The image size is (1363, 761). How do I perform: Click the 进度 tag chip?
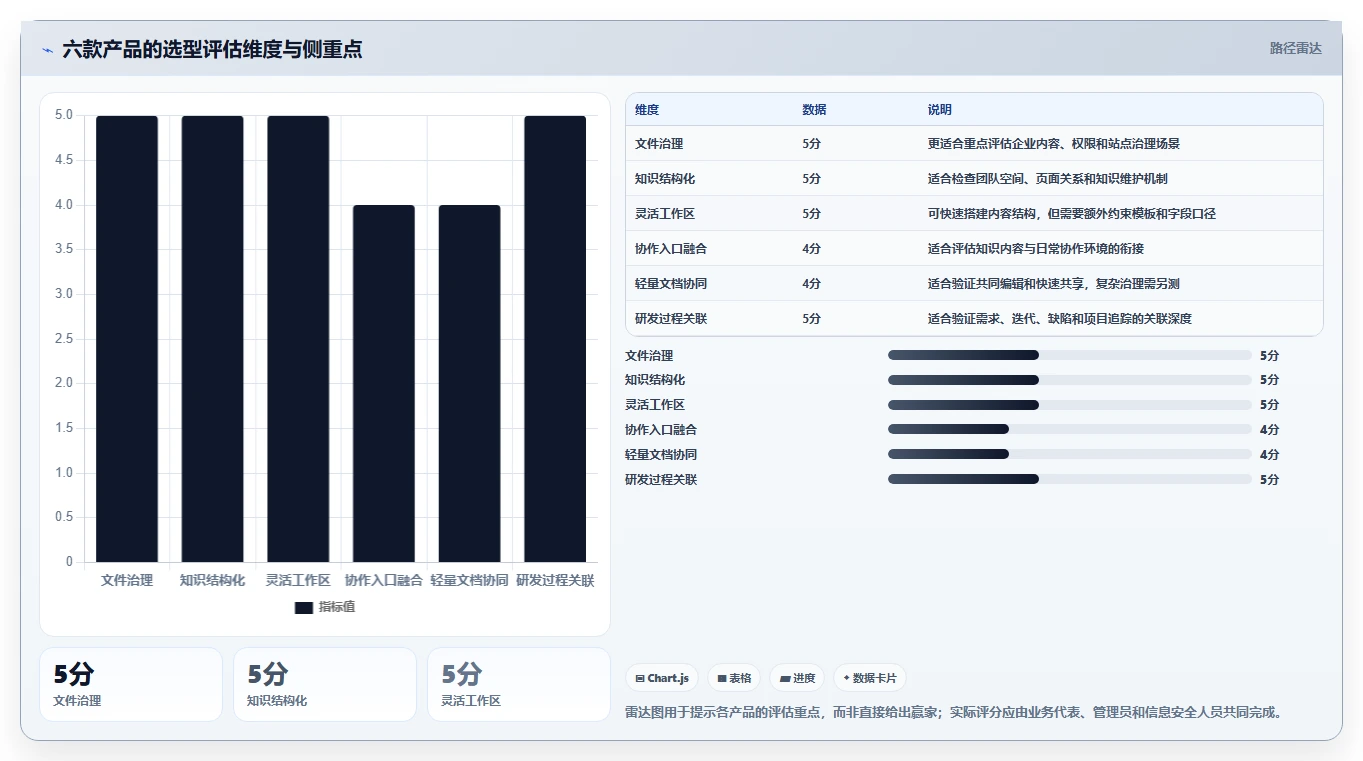point(797,678)
